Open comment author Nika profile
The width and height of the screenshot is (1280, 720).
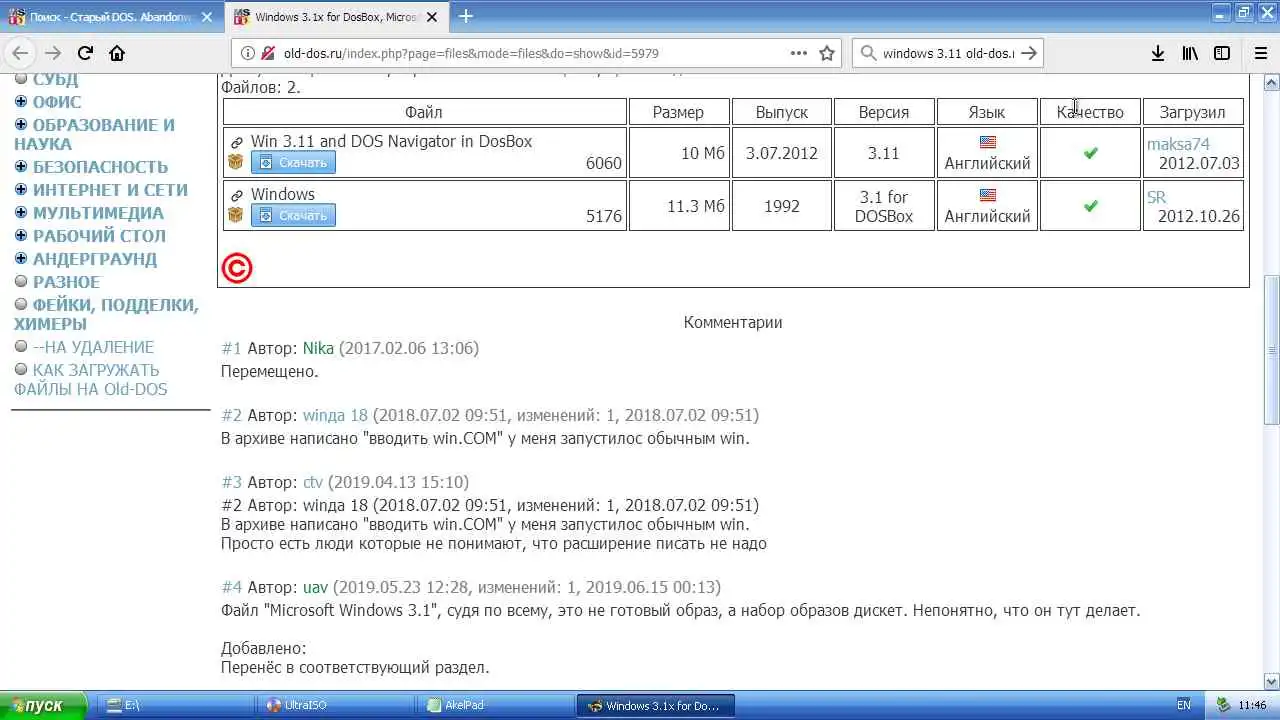[x=318, y=348]
